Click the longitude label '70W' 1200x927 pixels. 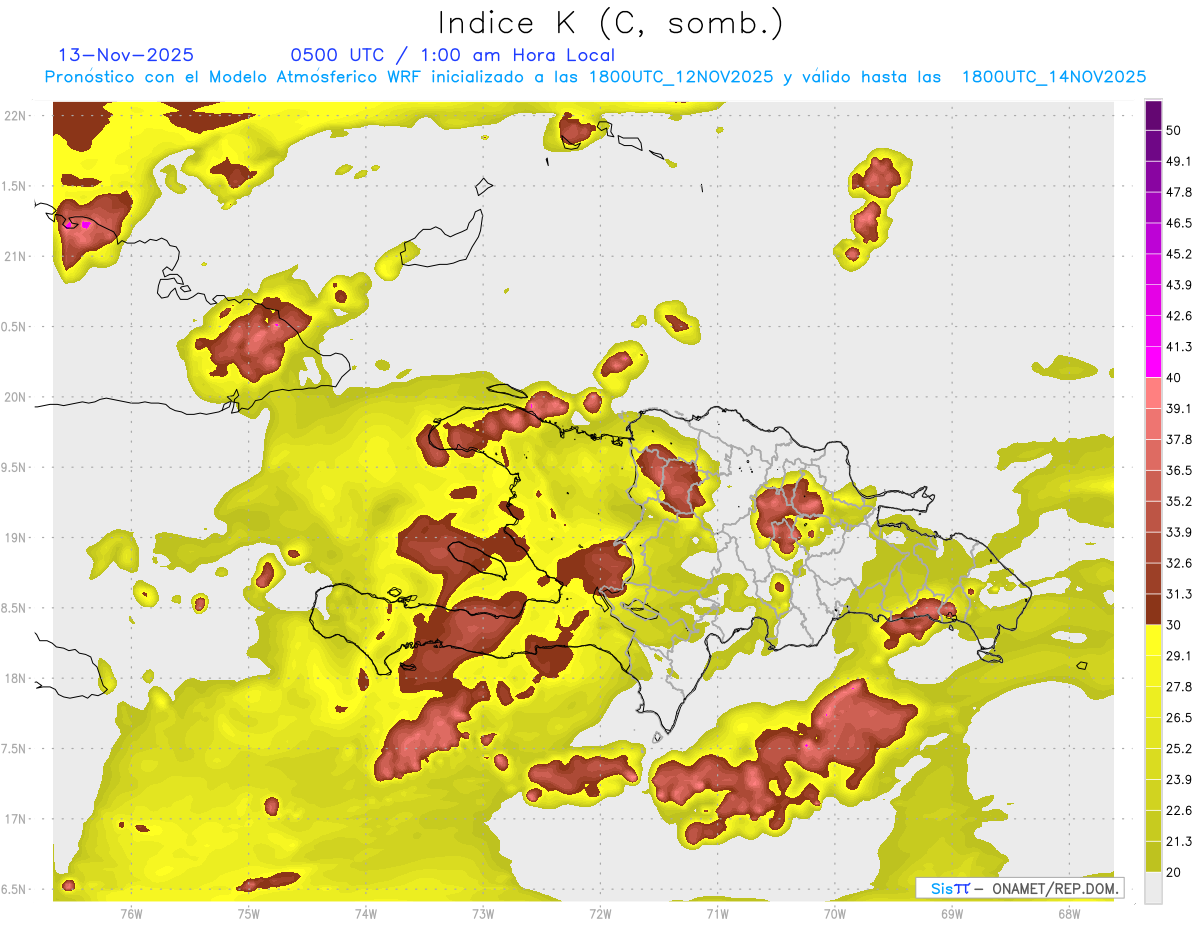coord(834,913)
